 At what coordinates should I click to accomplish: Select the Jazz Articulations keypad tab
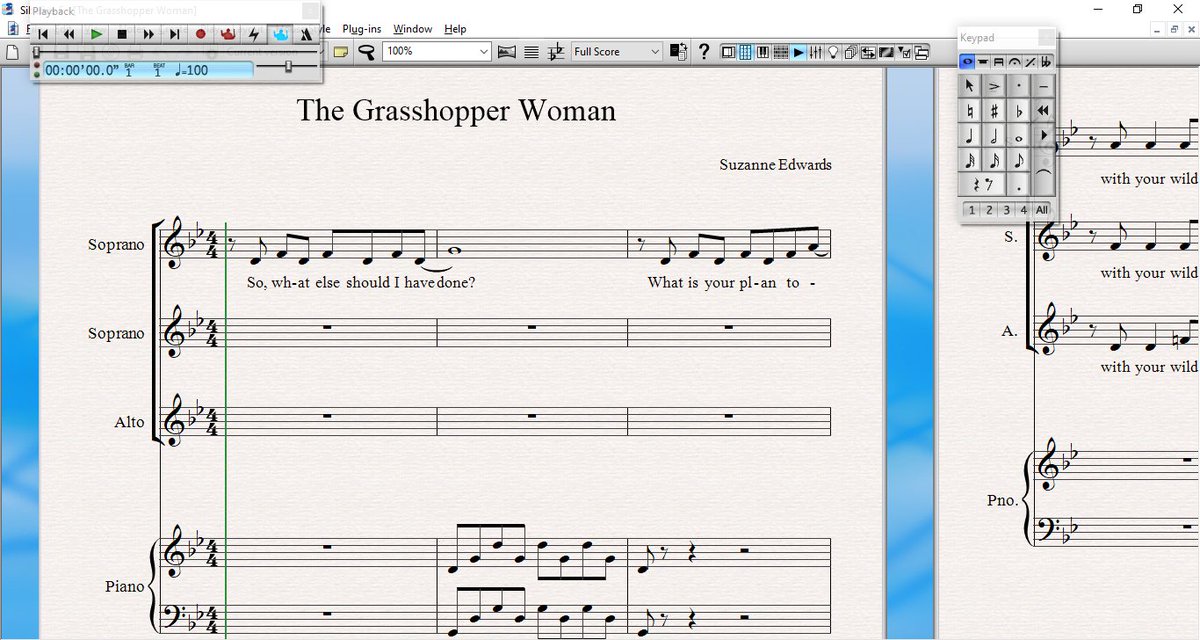(1030, 62)
